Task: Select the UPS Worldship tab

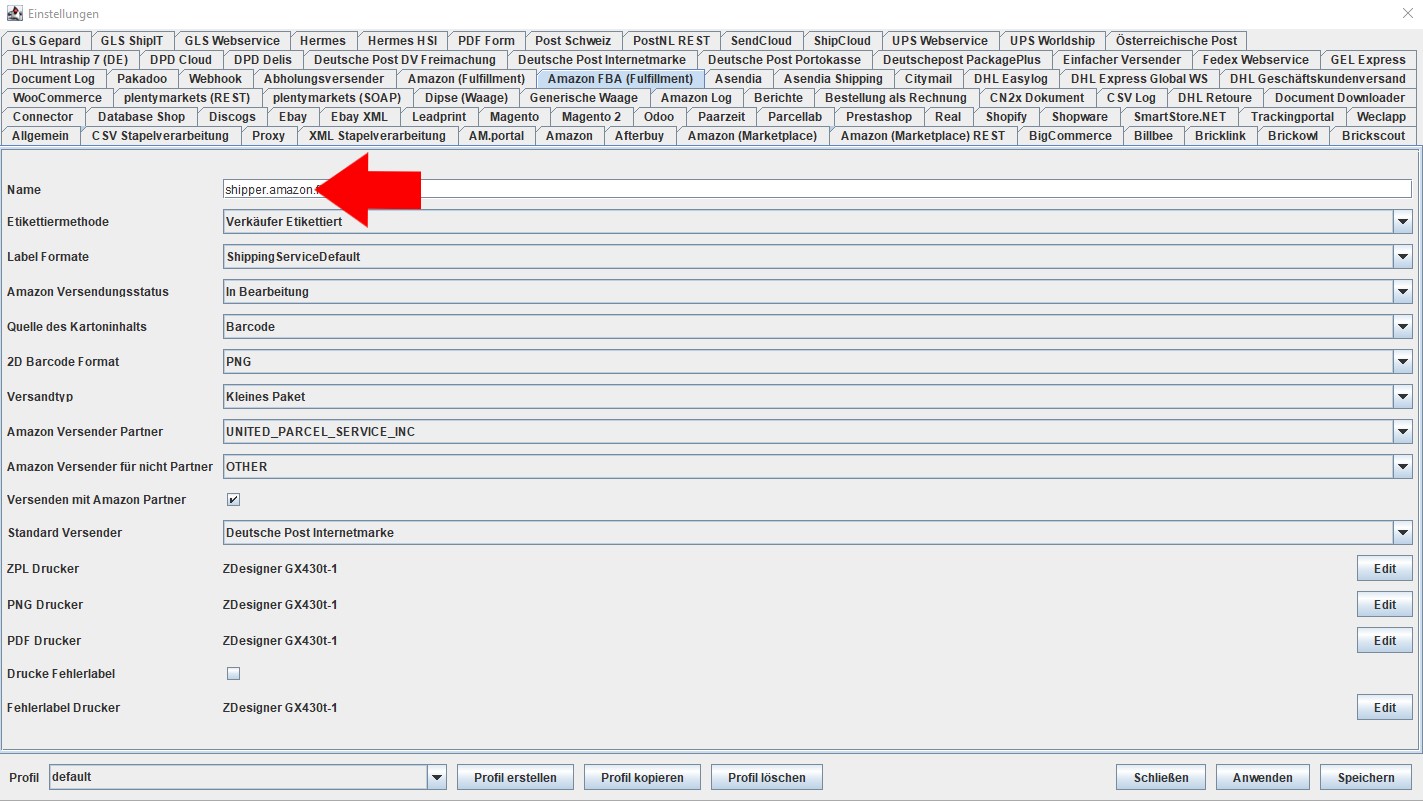Action: (1052, 41)
